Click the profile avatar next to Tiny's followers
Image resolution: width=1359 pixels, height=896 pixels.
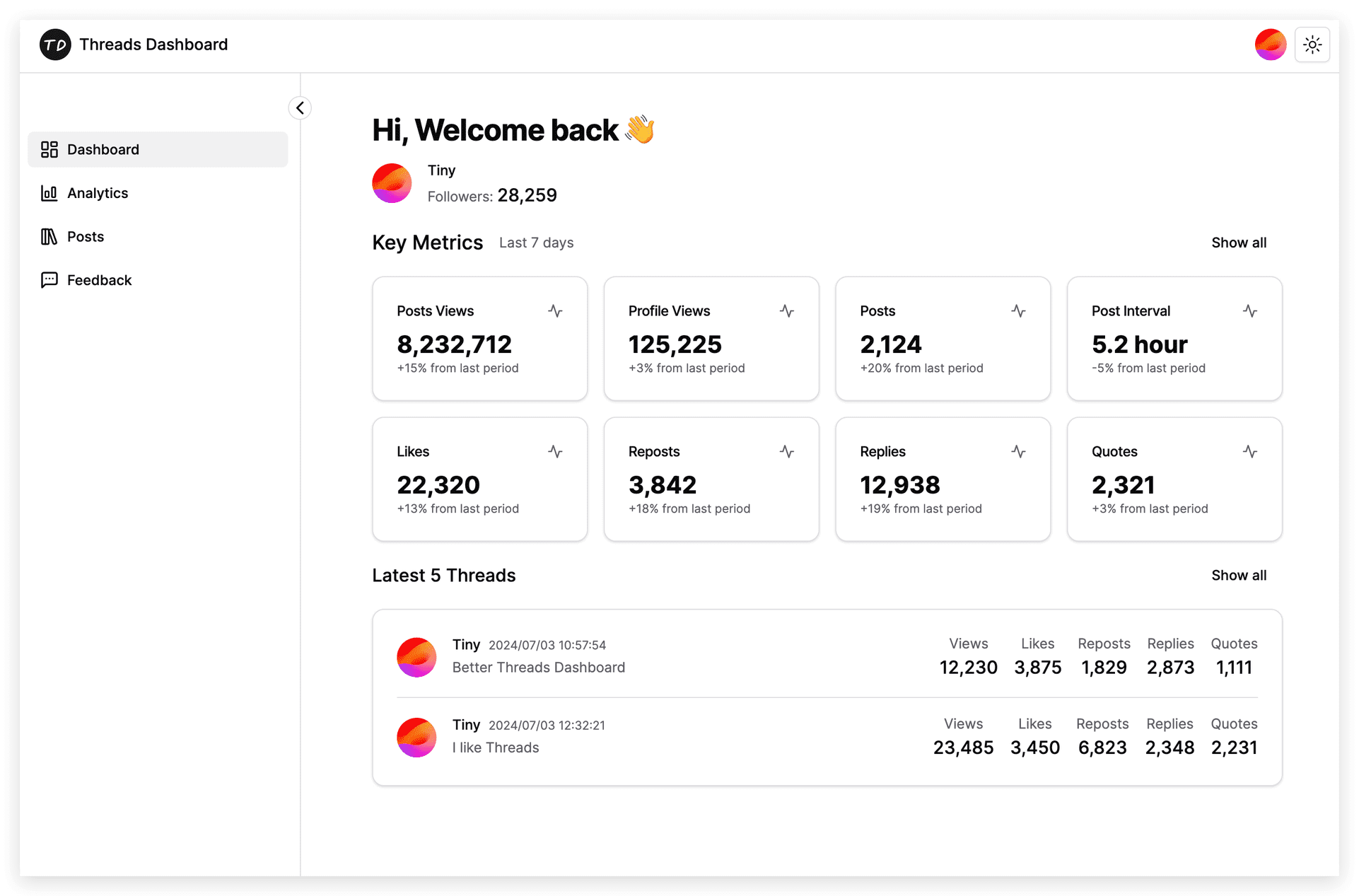(392, 183)
